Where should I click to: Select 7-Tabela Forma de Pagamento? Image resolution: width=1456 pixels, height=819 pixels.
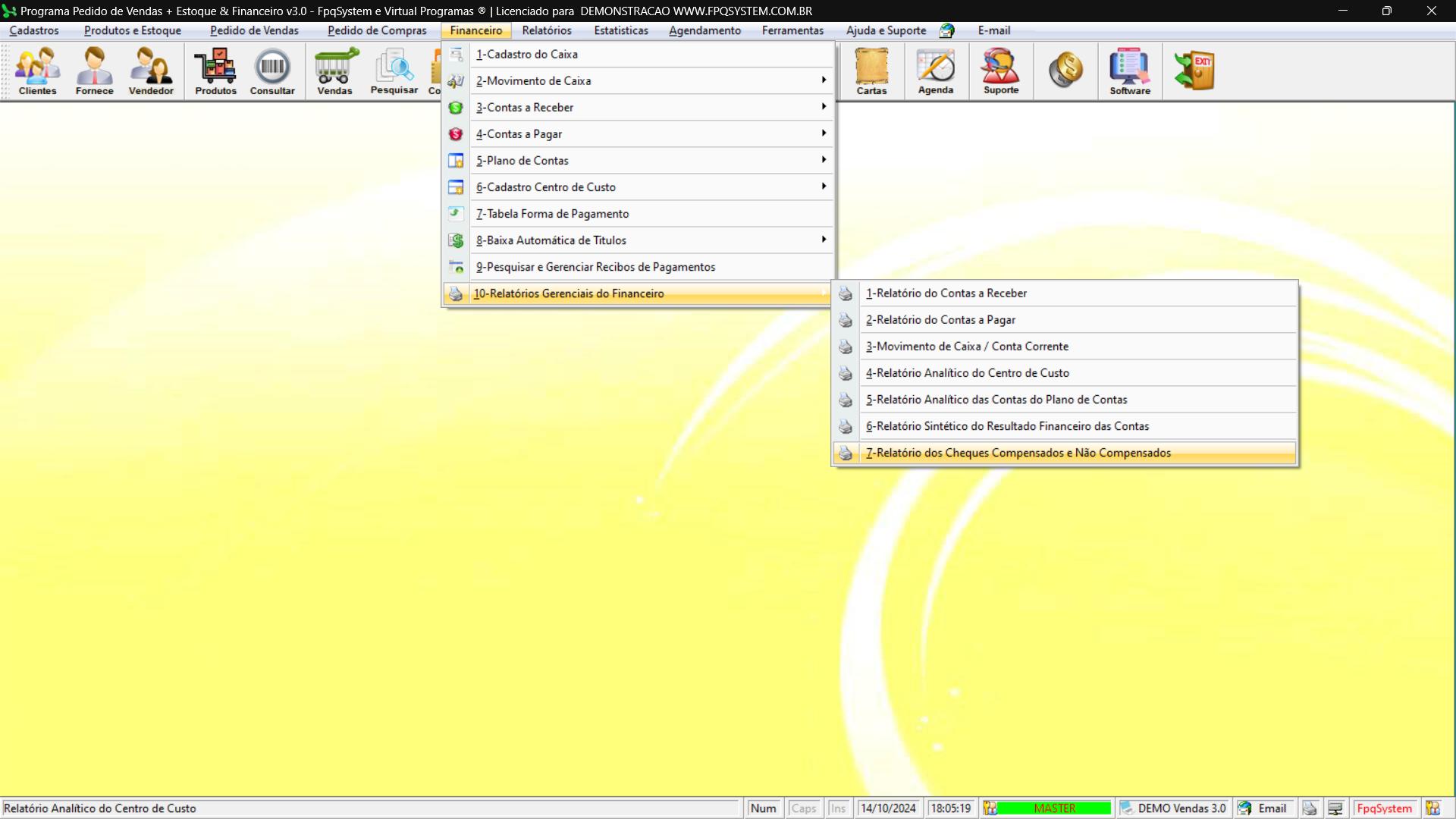coord(638,214)
